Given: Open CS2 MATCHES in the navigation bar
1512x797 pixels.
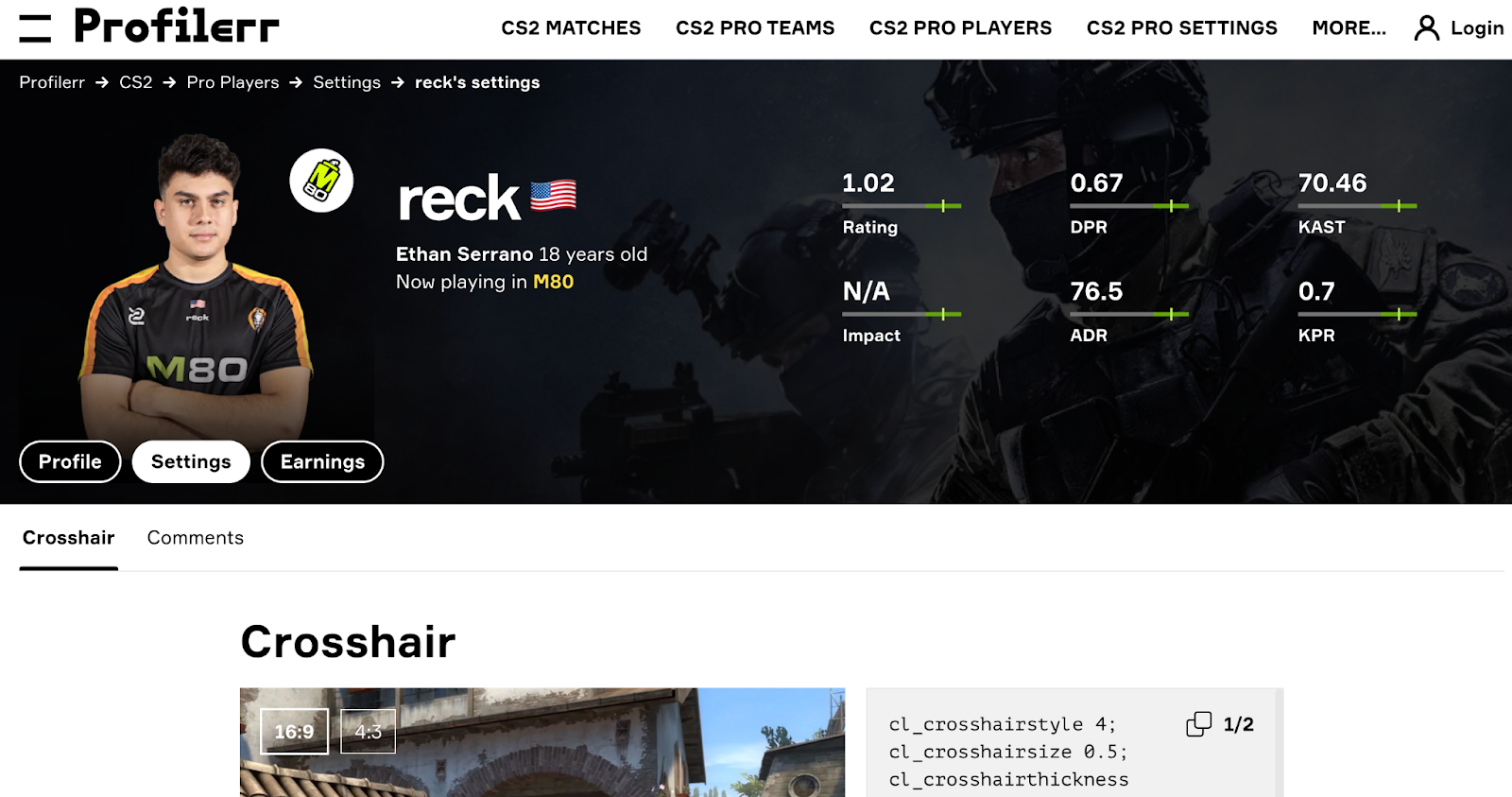Looking at the screenshot, I should point(571,28).
